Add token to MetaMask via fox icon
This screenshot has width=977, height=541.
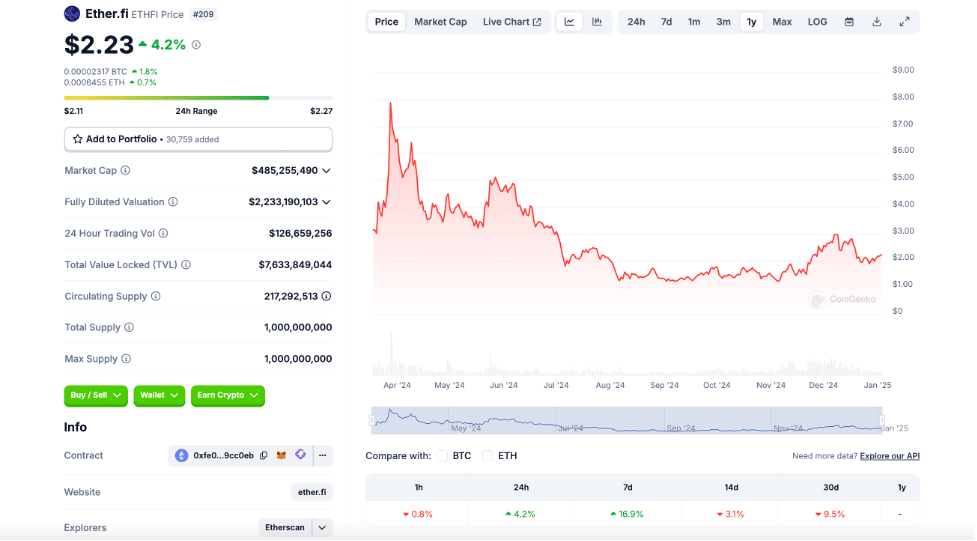pyautogui.click(x=282, y=456)
